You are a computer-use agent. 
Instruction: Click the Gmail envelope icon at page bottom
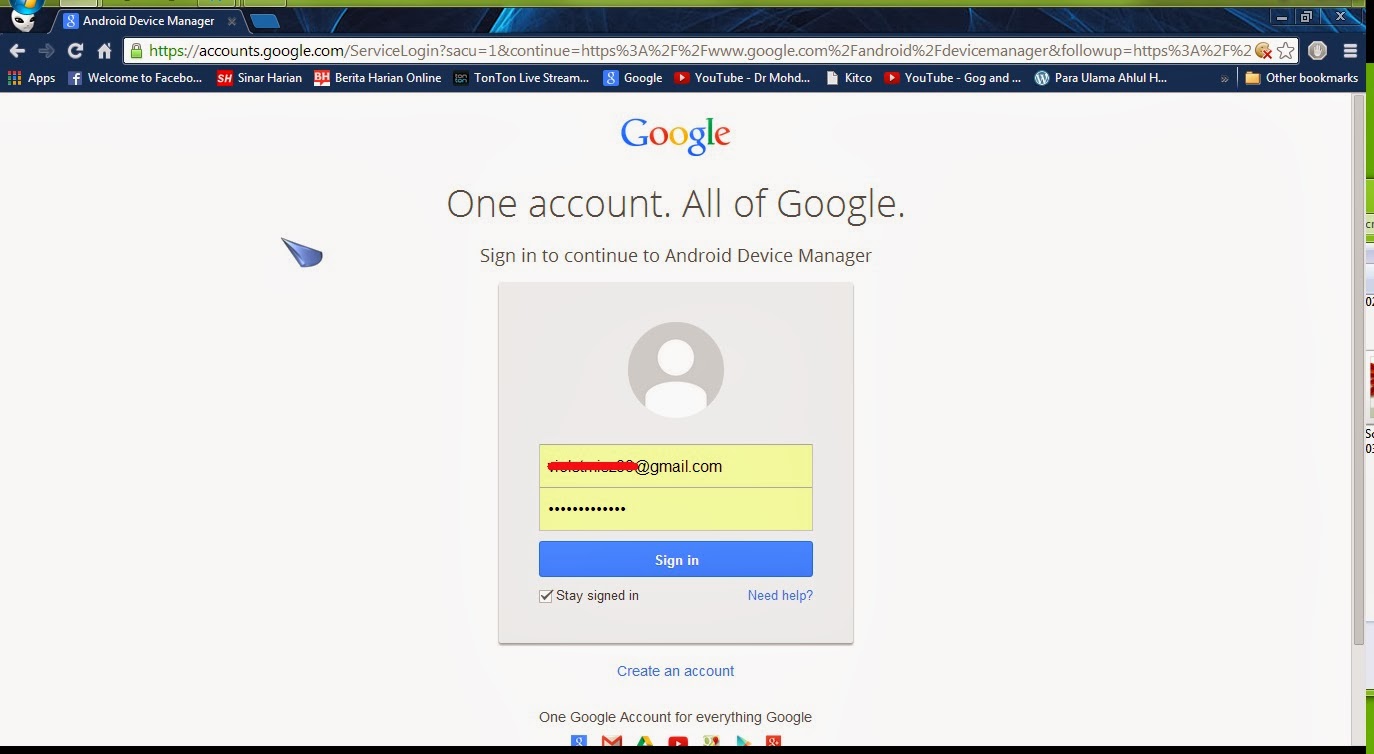coord(612,742)
